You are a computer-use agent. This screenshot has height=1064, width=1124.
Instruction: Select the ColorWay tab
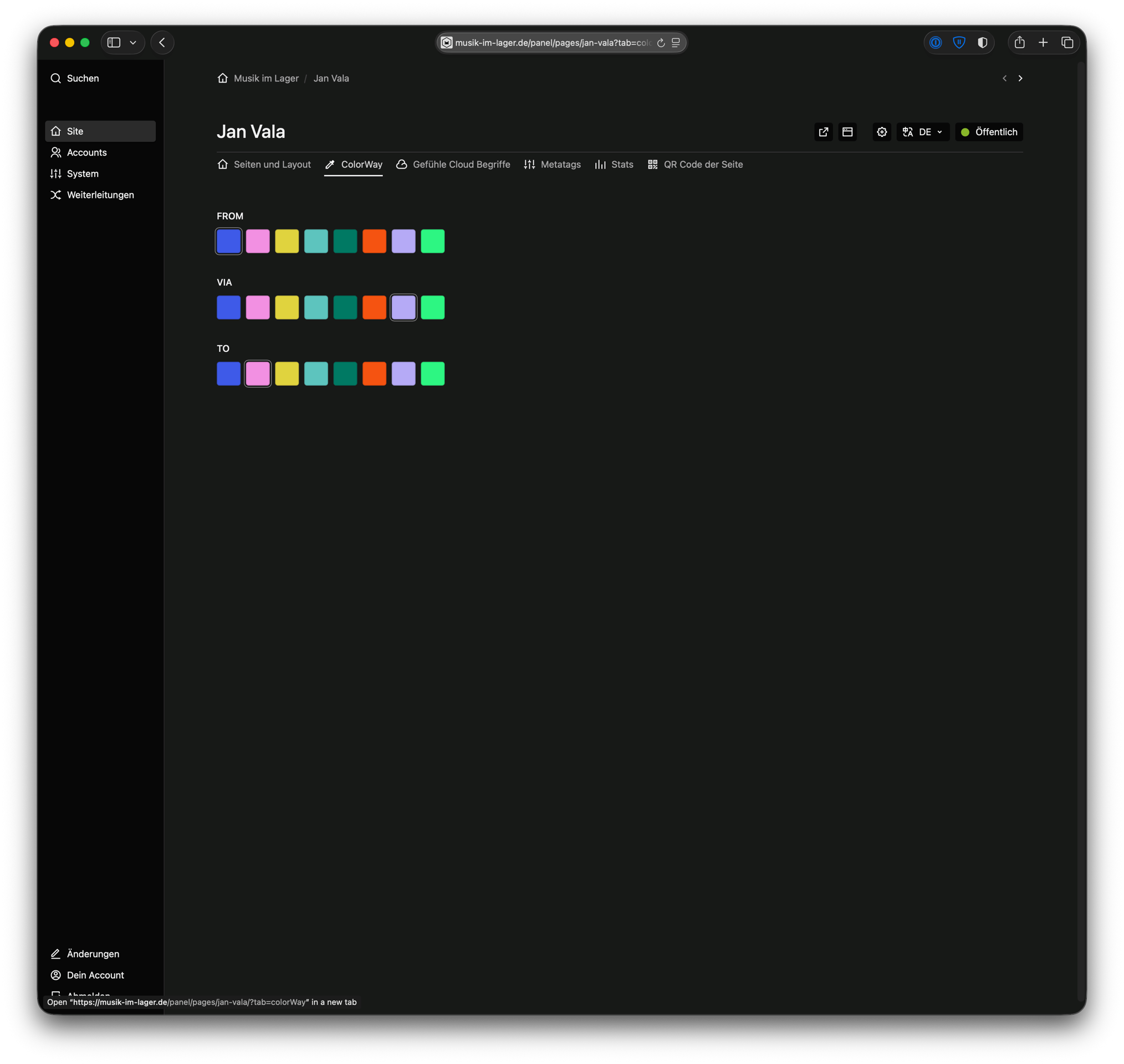point(353,165)
